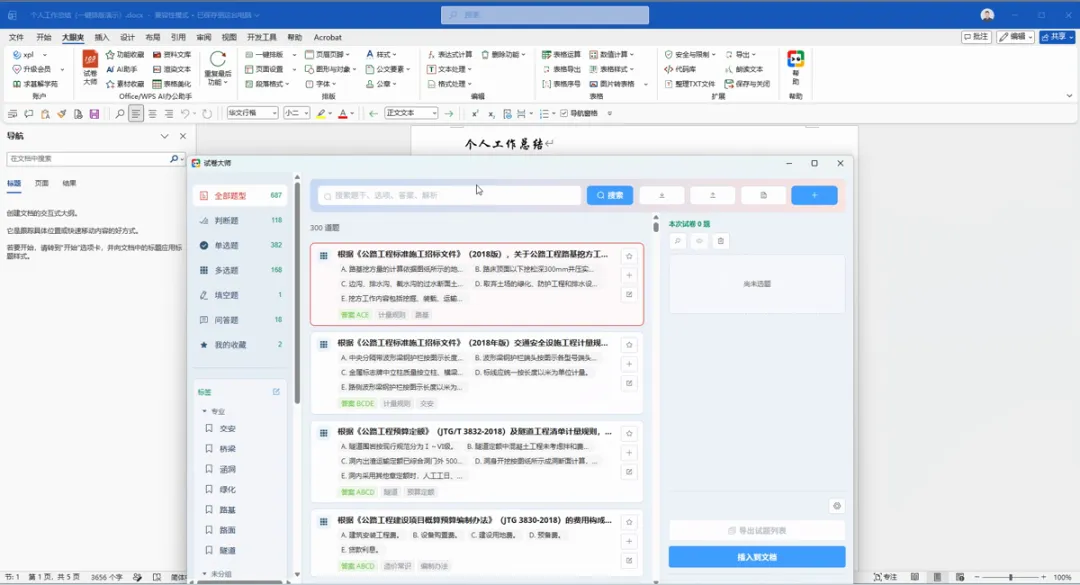This screenshot has width=1080, height=585.
Task: Open 资料文库 library
Action: coord(172,54)
